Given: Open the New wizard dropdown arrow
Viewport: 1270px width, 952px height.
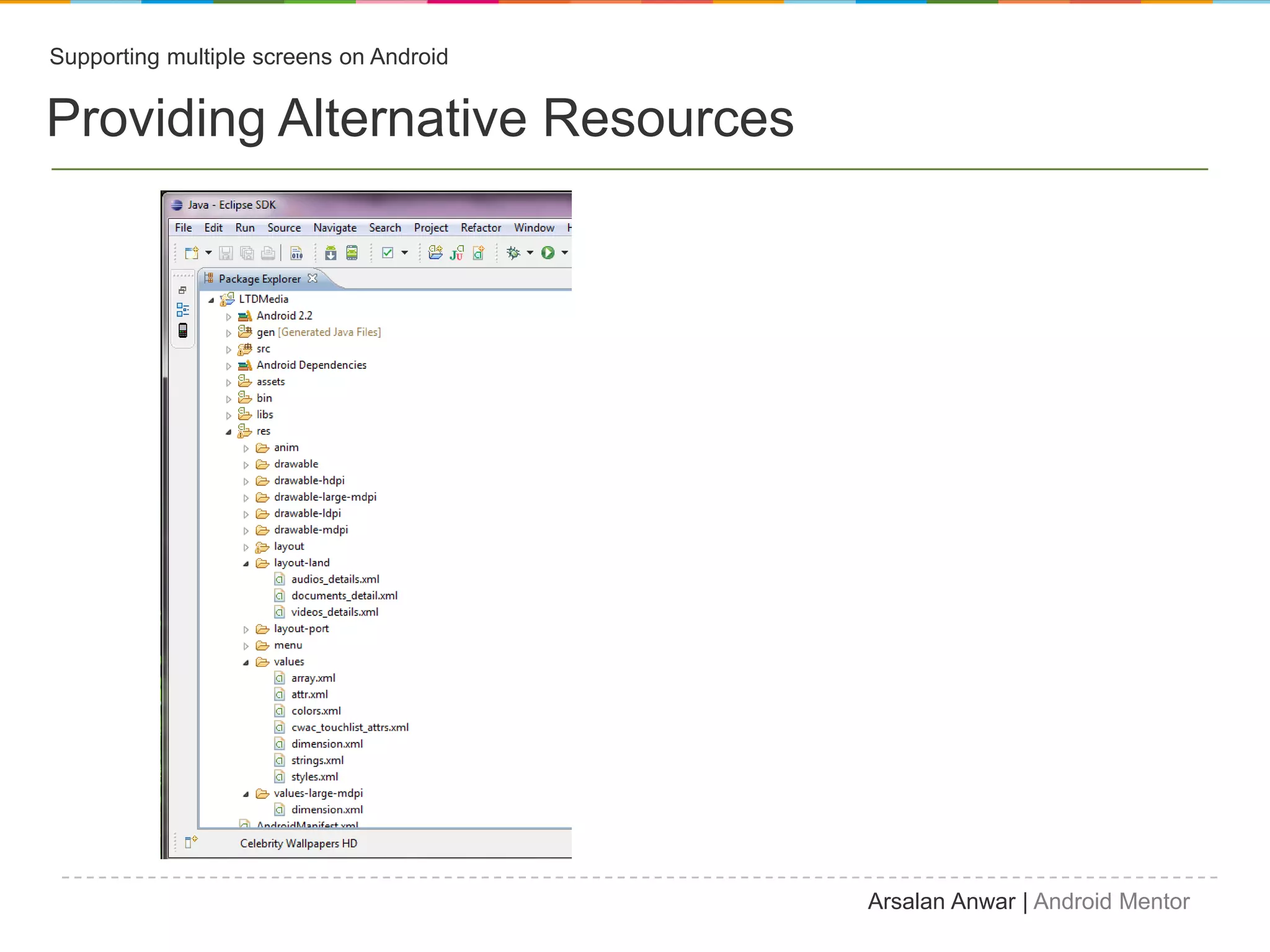Looking at the screenshot, I should coord(208,253).
